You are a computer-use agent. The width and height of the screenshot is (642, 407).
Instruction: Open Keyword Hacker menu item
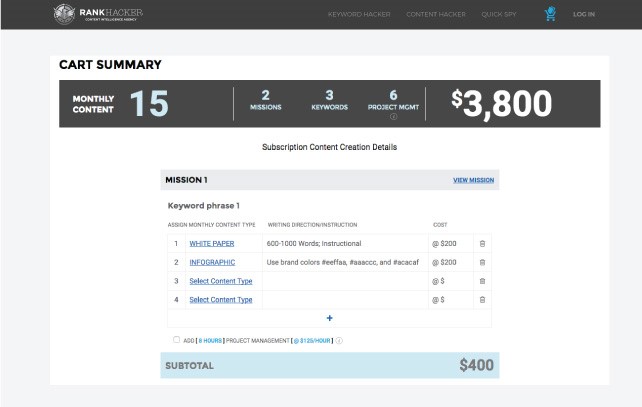pyautogui.click(x=359, y=15)
